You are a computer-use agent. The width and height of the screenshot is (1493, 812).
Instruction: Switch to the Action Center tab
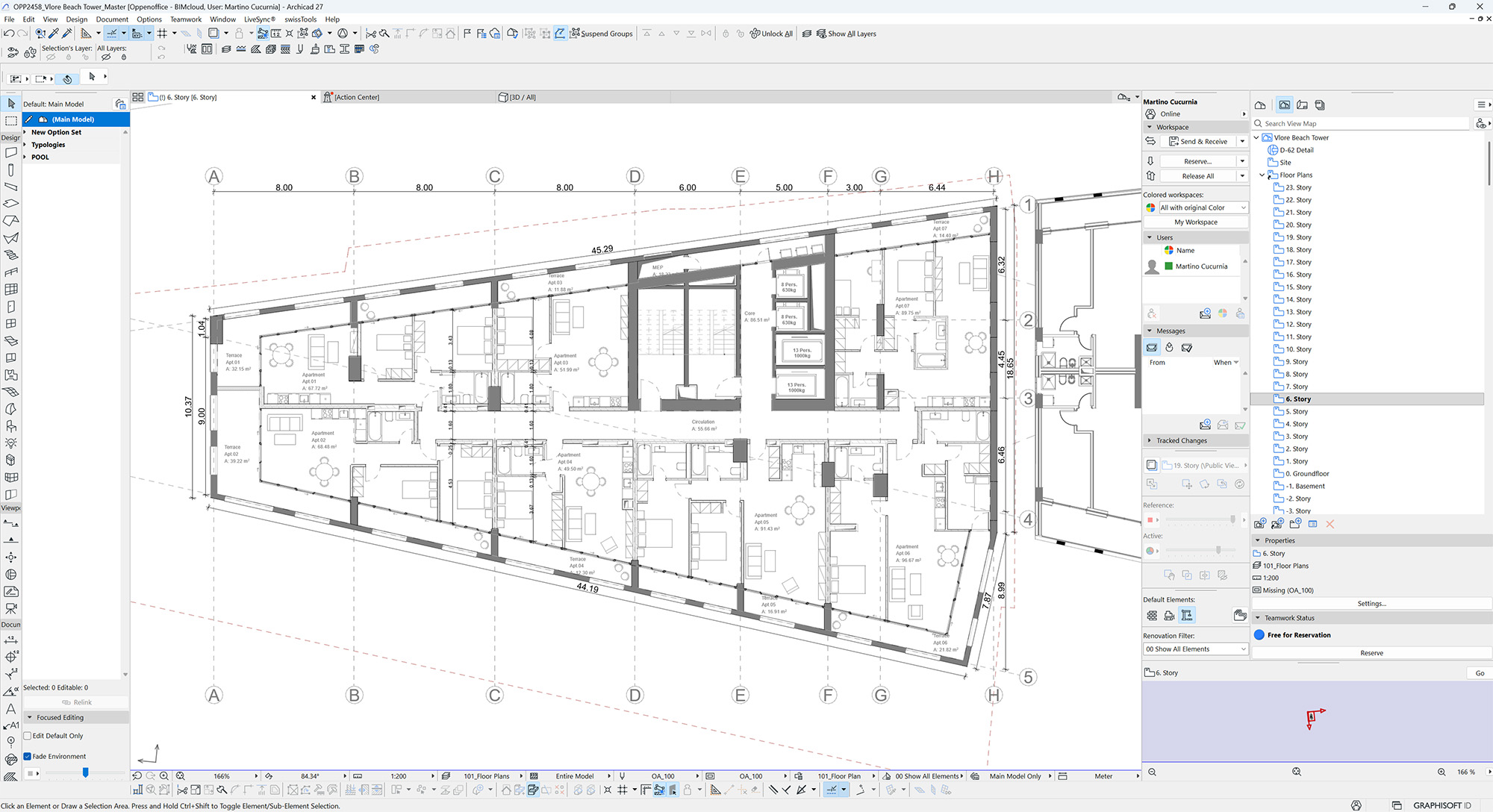356,97
